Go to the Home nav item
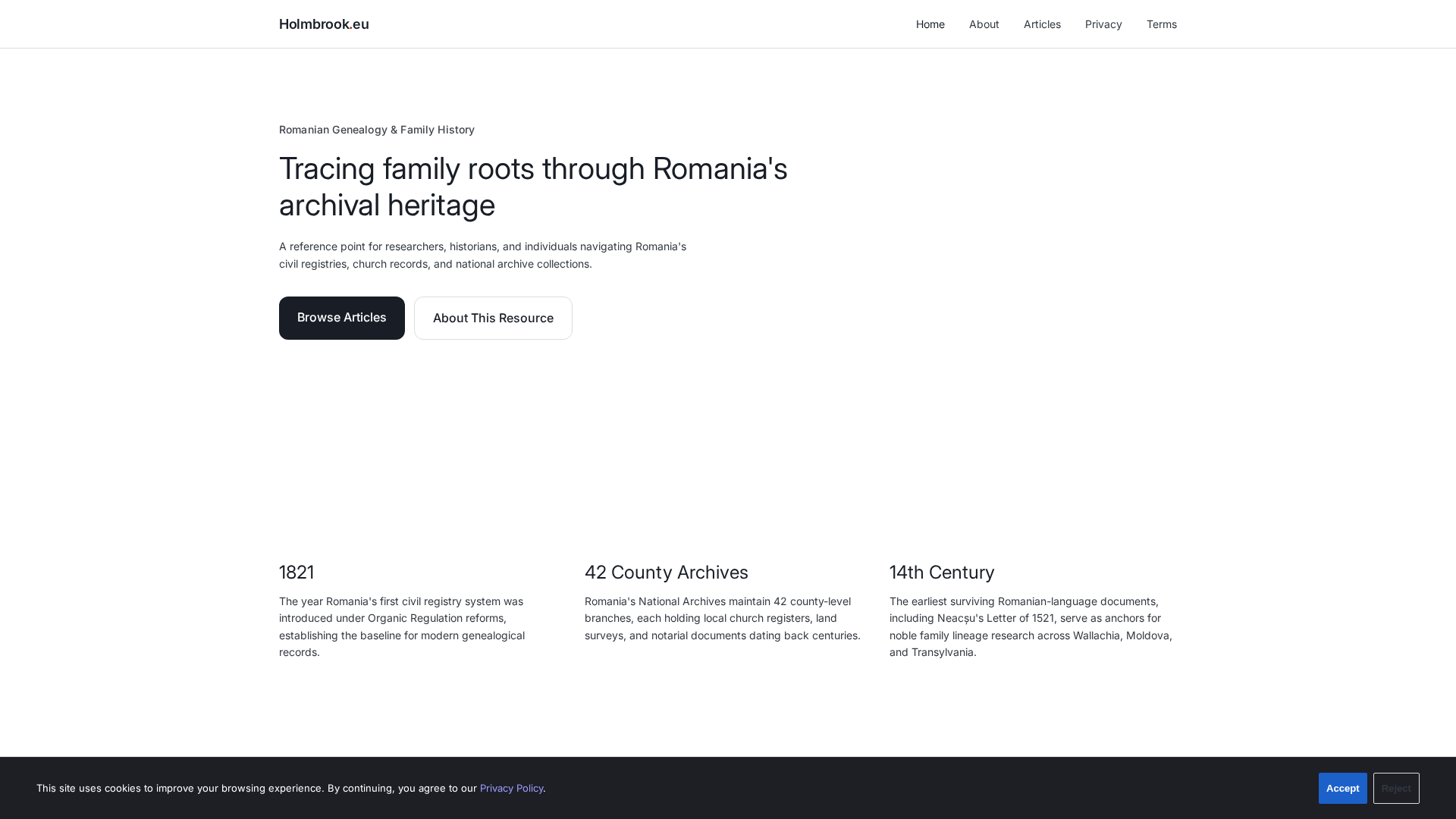Viewport: 1456px width, 819px height. pos(930,24)
